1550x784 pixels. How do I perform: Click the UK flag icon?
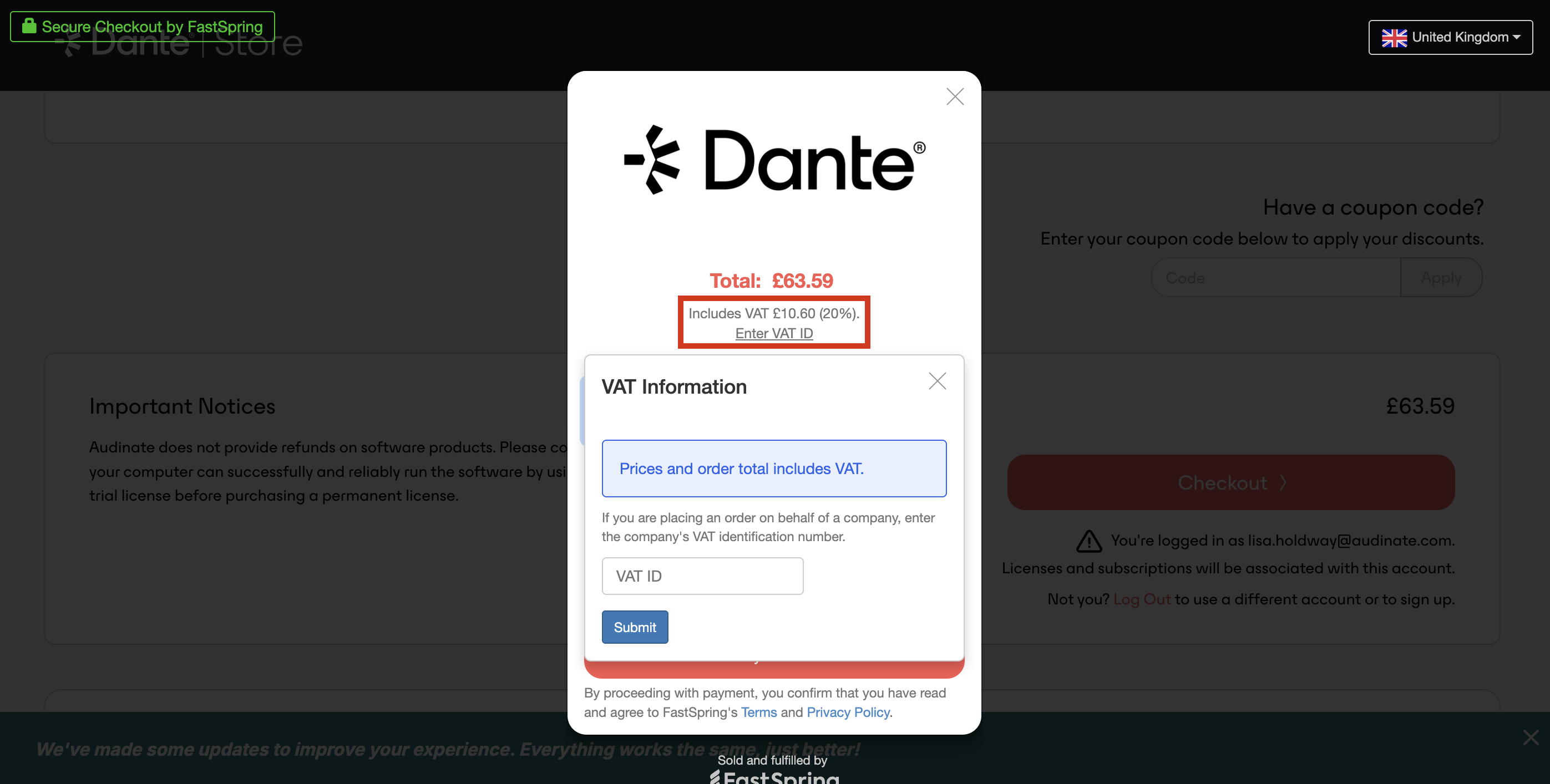tap(1394, 38)
